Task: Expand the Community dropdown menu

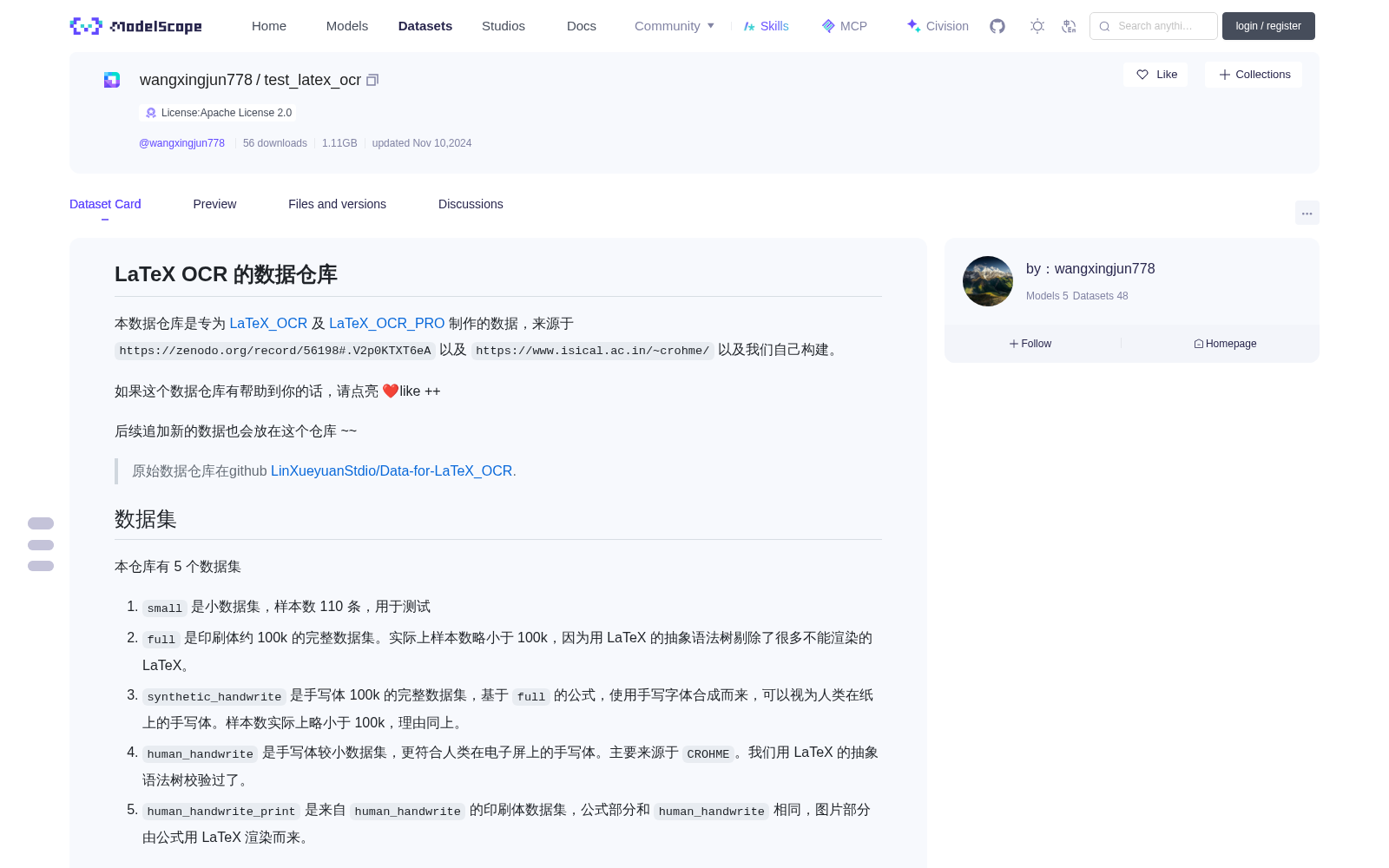Action: 675,26
